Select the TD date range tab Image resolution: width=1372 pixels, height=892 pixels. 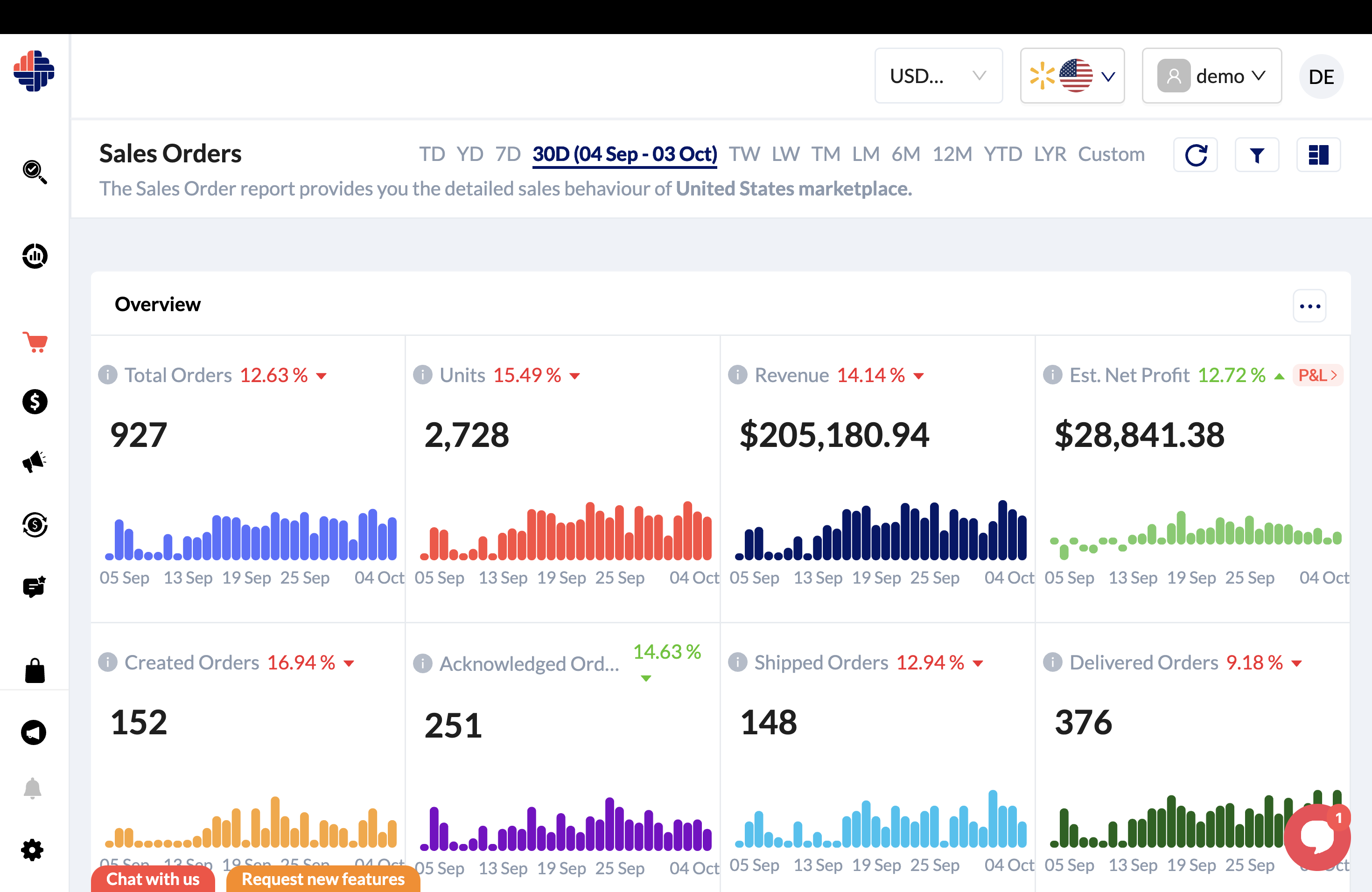pyautogui.click(x=432, y=154)
